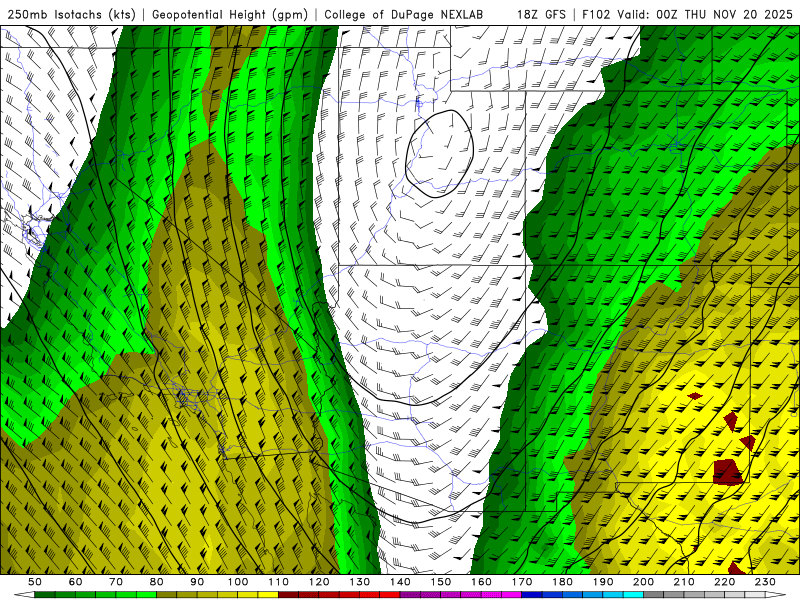Click the 'Geopotential Height (gpm)' title text
The width and height of the screenshot is (800, 600).
[230, 14]
